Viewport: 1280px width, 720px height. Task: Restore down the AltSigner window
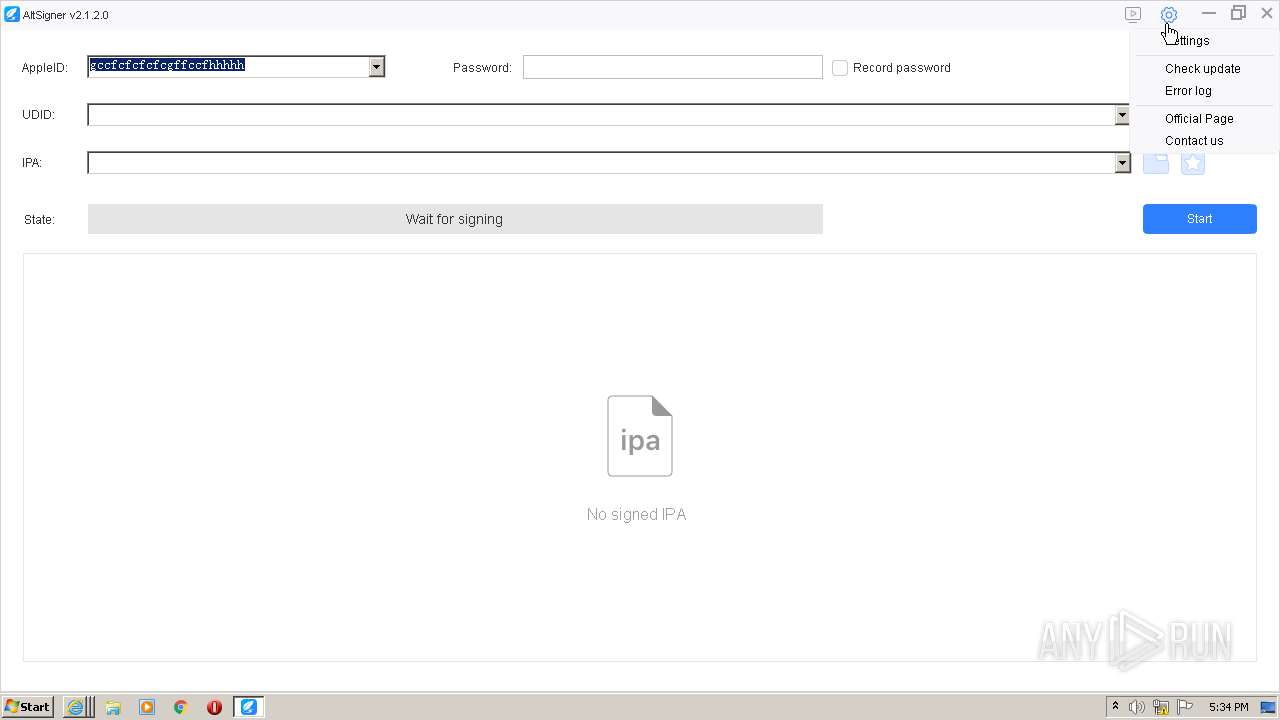tap(1238, 14)
